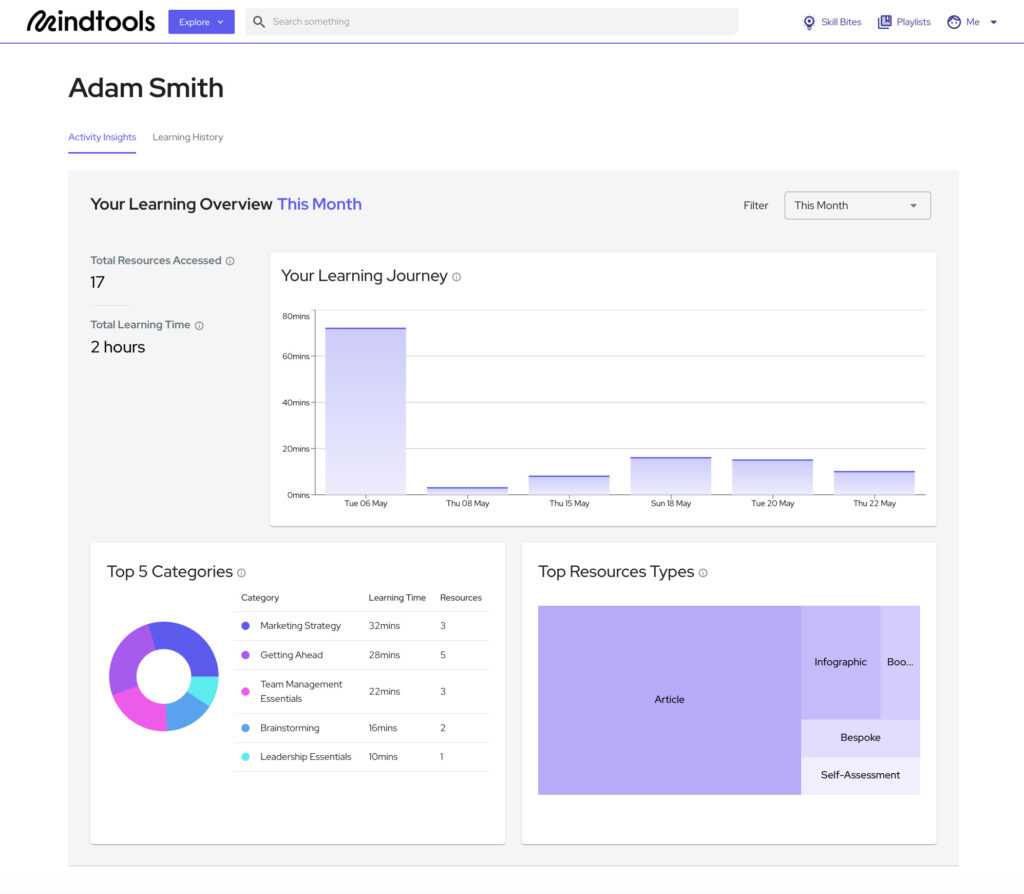Click the info icon beside Top 5 Categories
Viewport: 1024px width, 894px height.
tap(239, 572)
